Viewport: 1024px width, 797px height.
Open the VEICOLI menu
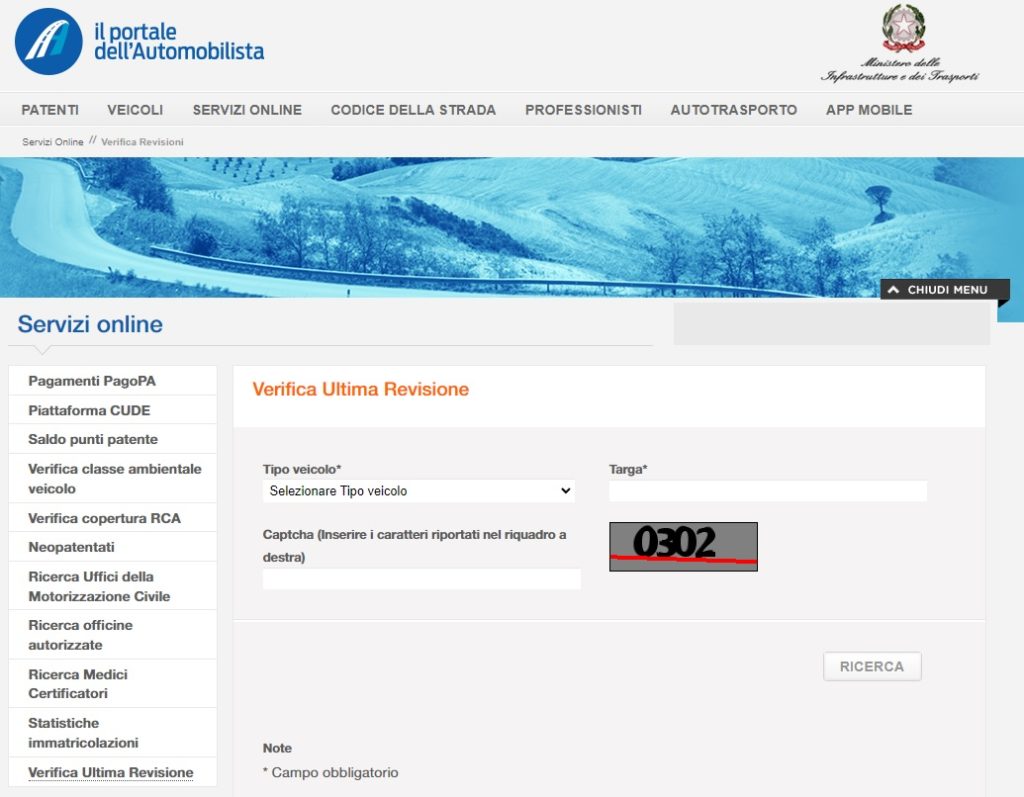point(135,110)
